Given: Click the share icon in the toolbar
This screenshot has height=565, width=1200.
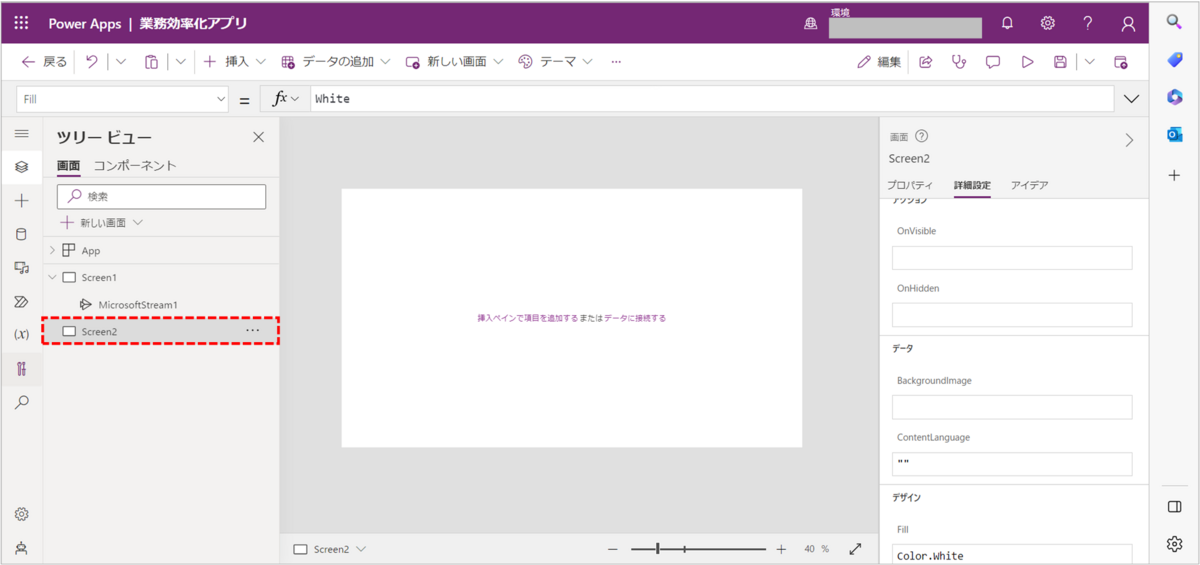Looking at the screenshot, I should tap(926, 62).
